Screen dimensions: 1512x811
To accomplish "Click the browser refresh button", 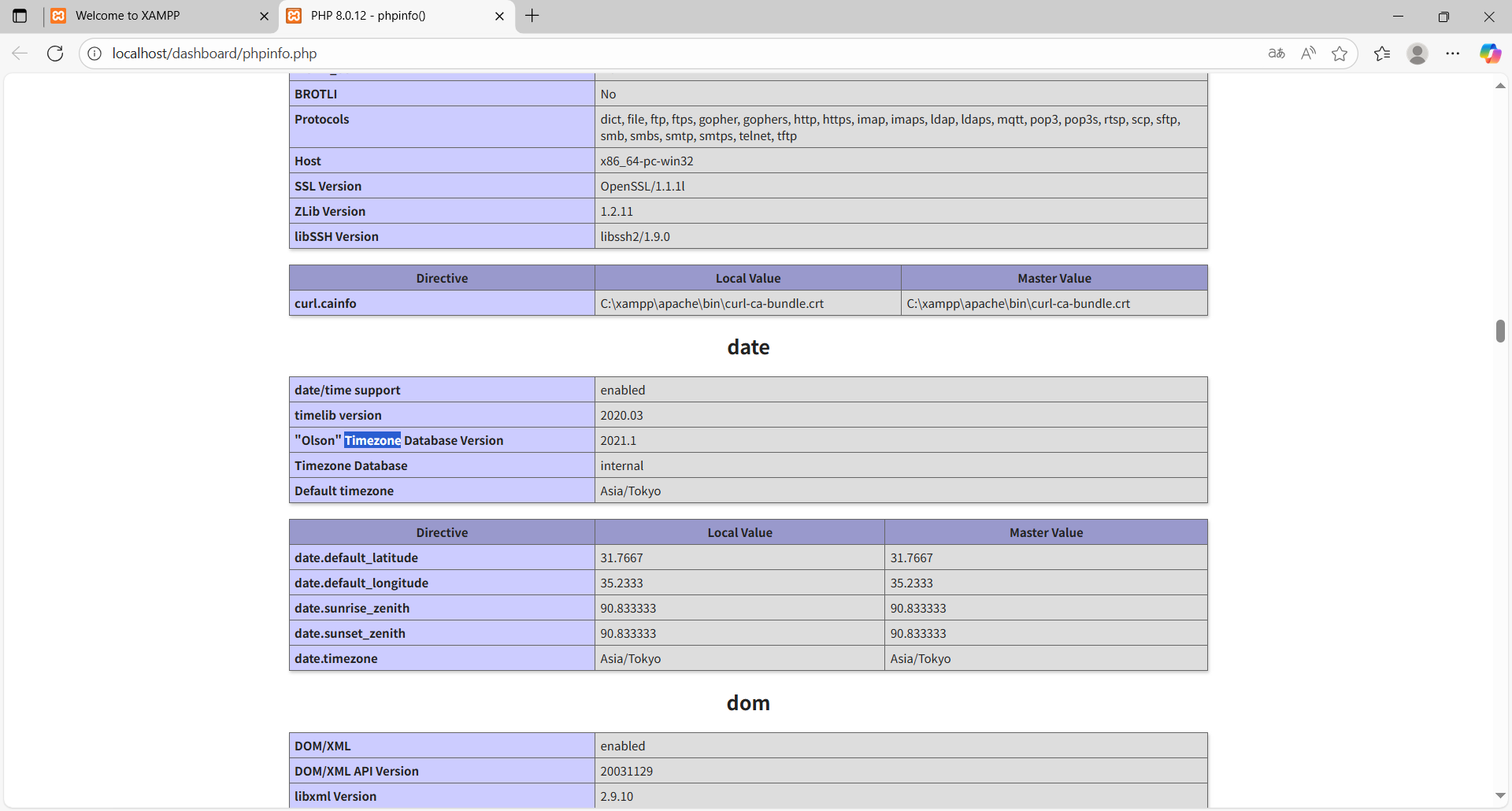I will point(55,54).
